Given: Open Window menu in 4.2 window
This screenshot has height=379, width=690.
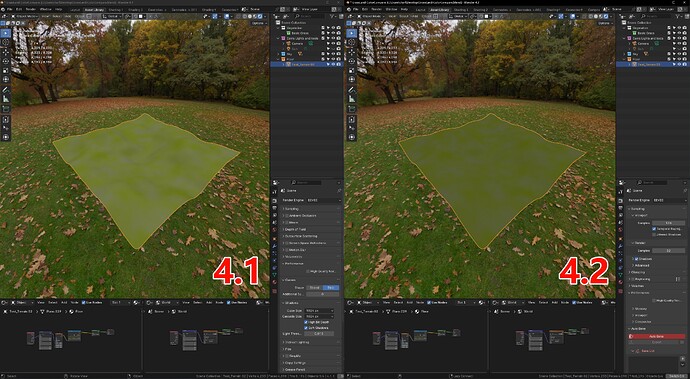Looking at the screenshot, I should coord(391,9).
